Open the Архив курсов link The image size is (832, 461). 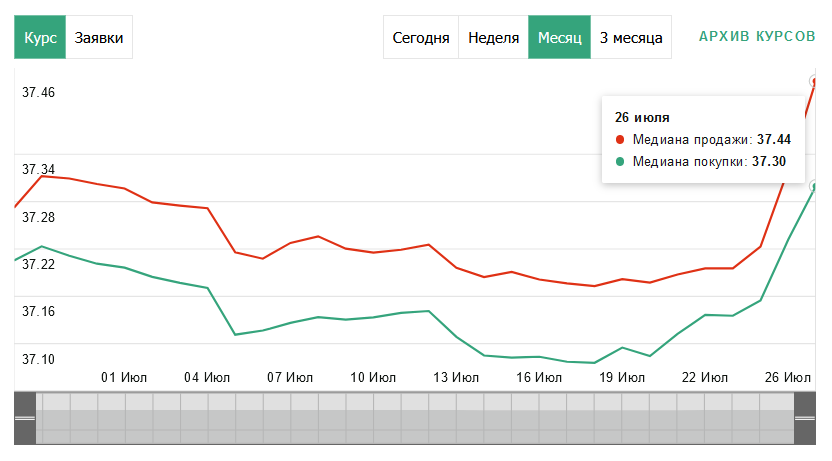(756, 37)
